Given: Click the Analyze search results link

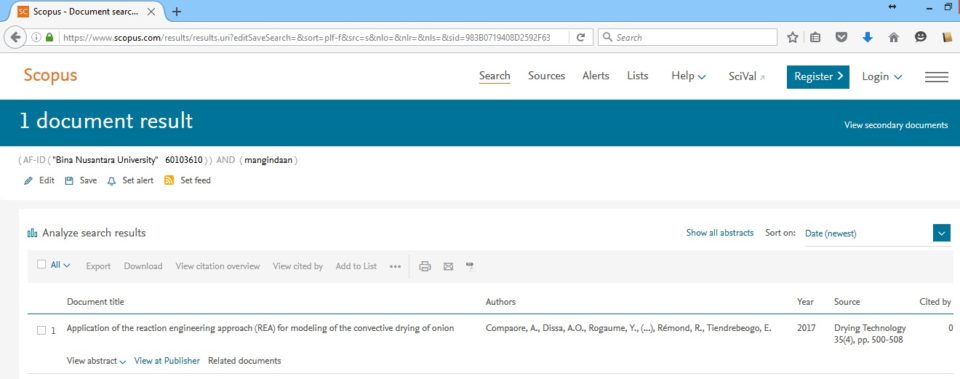Looking at the screenshot, I should point(94,233).
